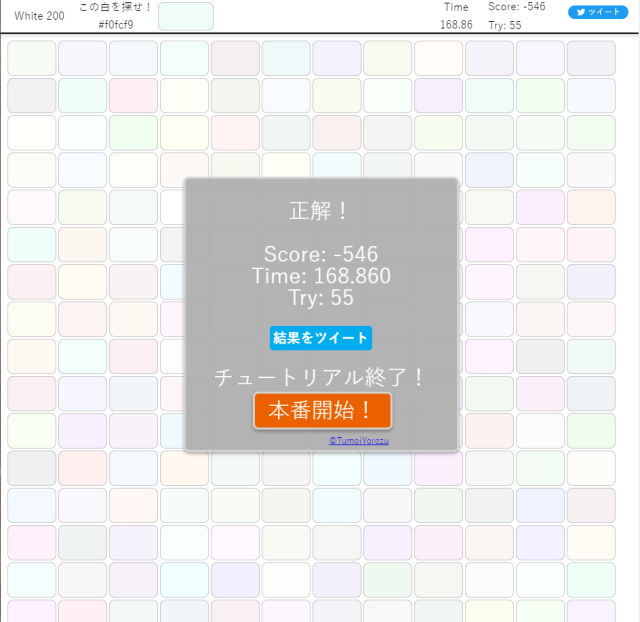Click the target color swatch beside #f0fcf9
Image resolution: width=640 pixels, height=622 pixels.
pos(186,16)
